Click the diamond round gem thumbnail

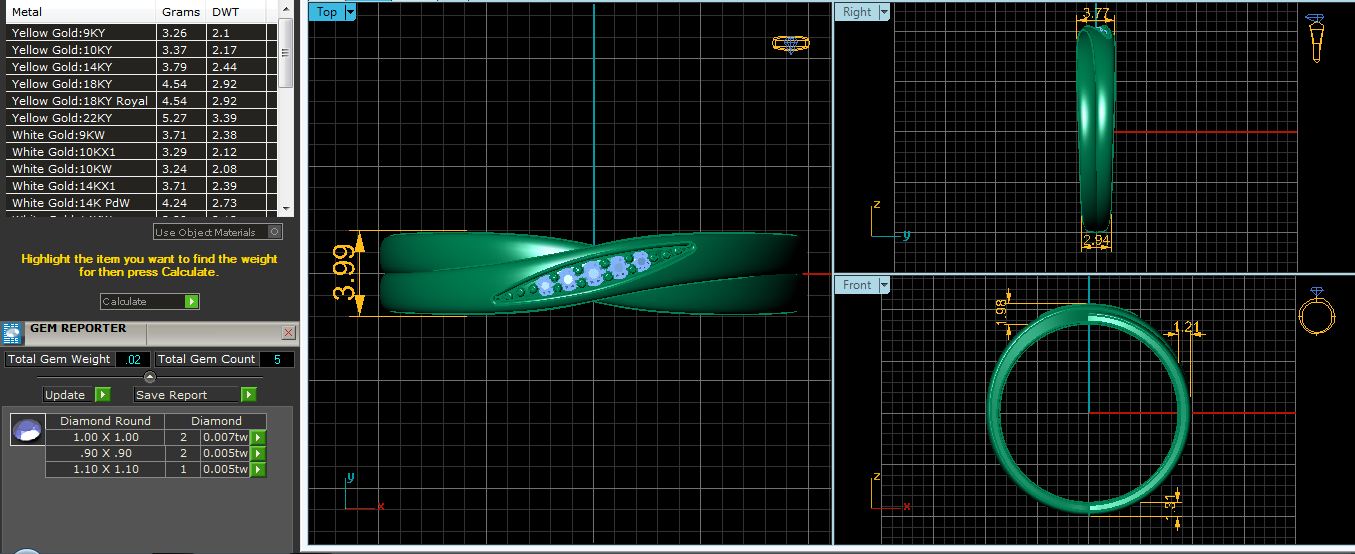[27, 430]
